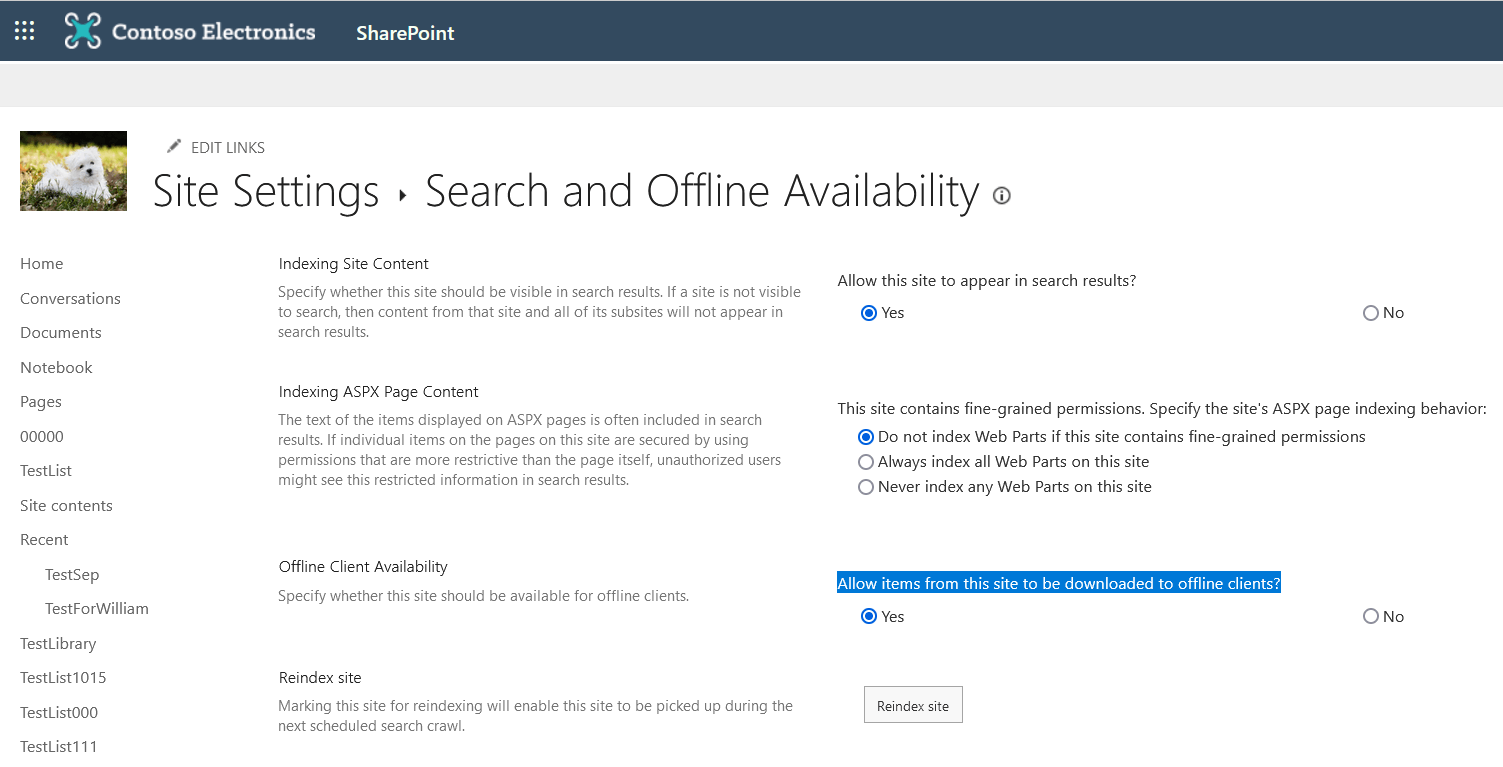This screenshot has height=767, width=1503.
Task: Open TestForWilliam under Recent
Action: pyautogui.click(x=97, y=609)
